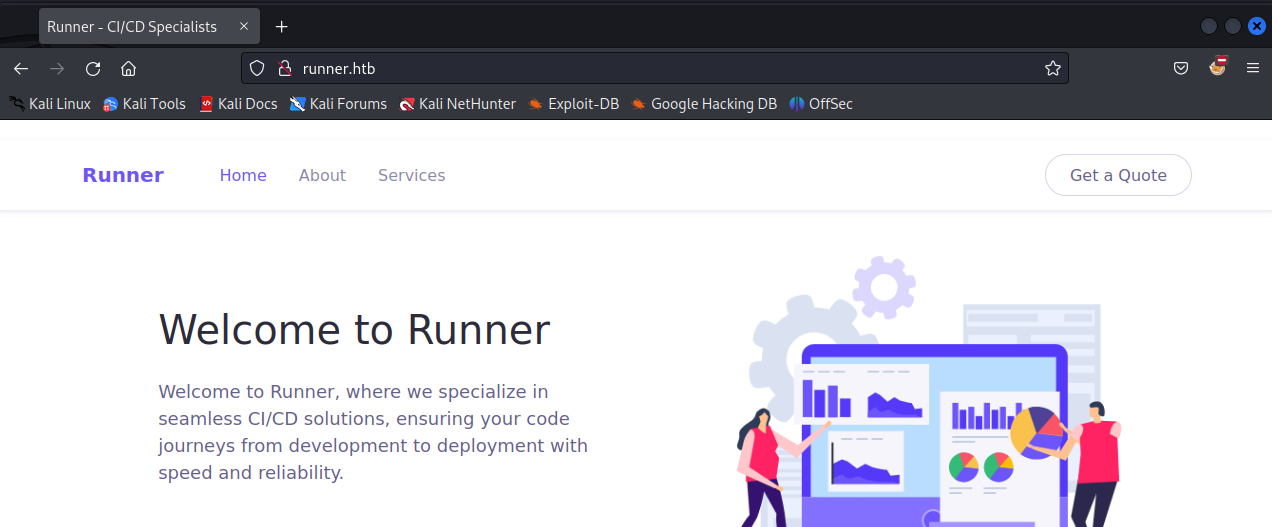Click the forward navigation arrow

[57, 68]
